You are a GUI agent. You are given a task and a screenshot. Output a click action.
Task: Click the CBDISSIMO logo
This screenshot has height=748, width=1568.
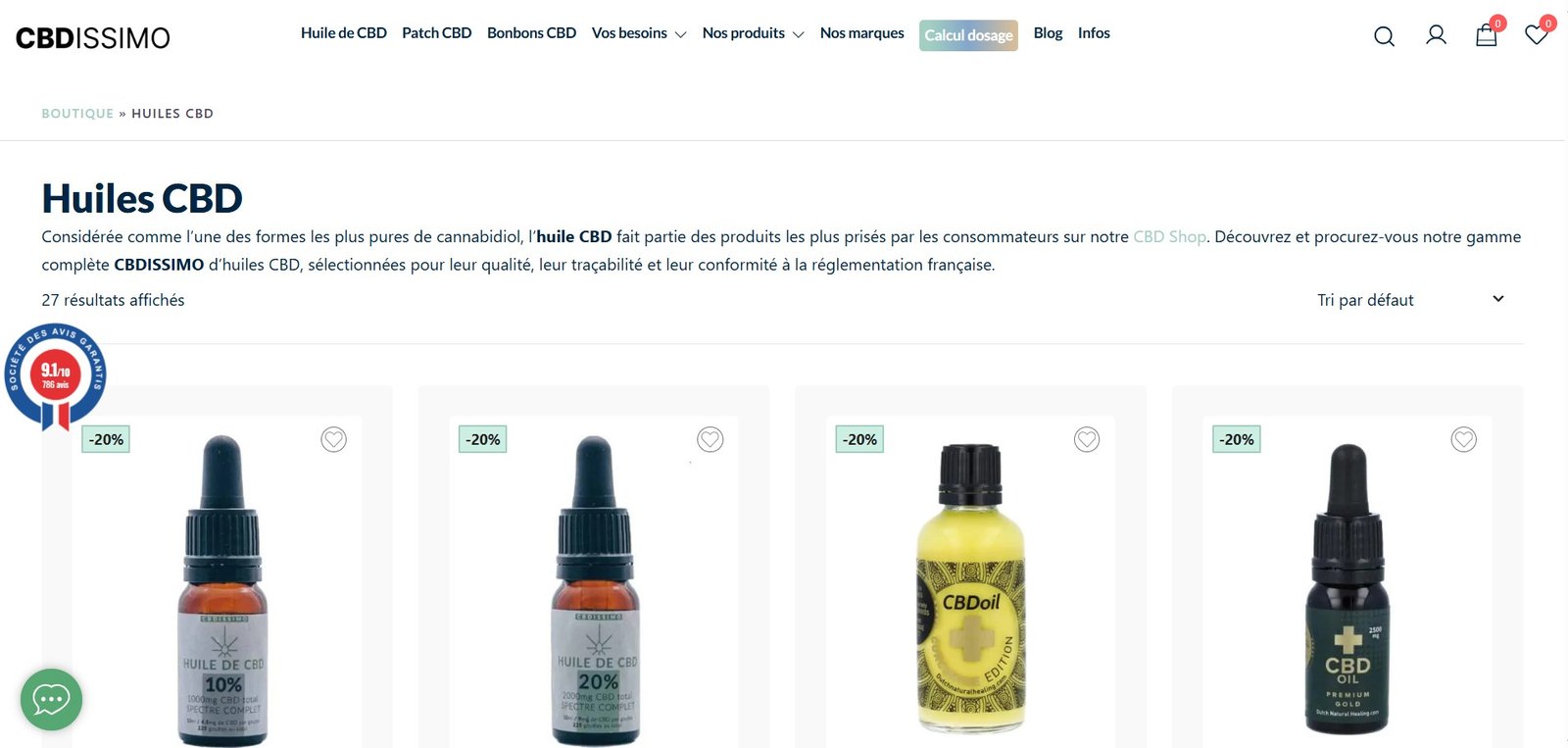tap(93, 38)
